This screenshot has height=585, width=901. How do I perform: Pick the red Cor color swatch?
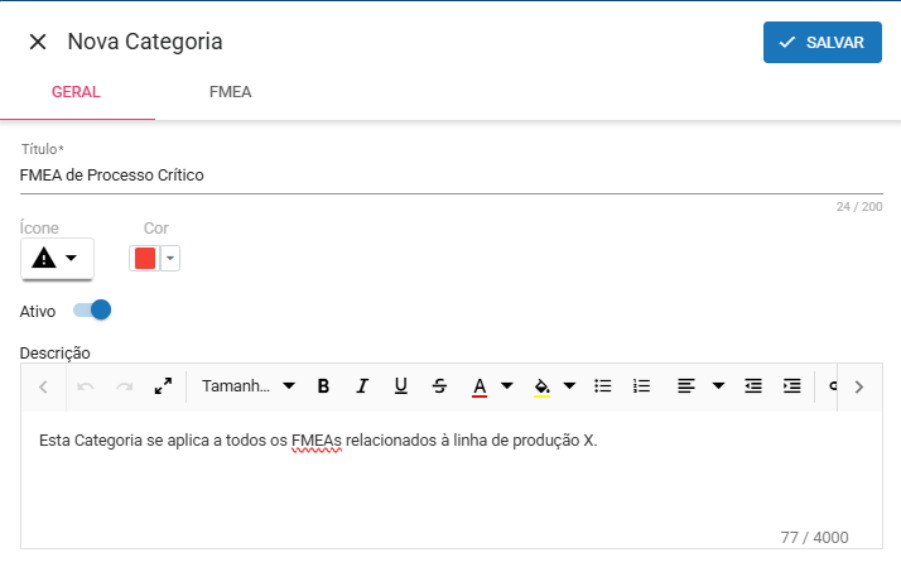click(145, 259)
